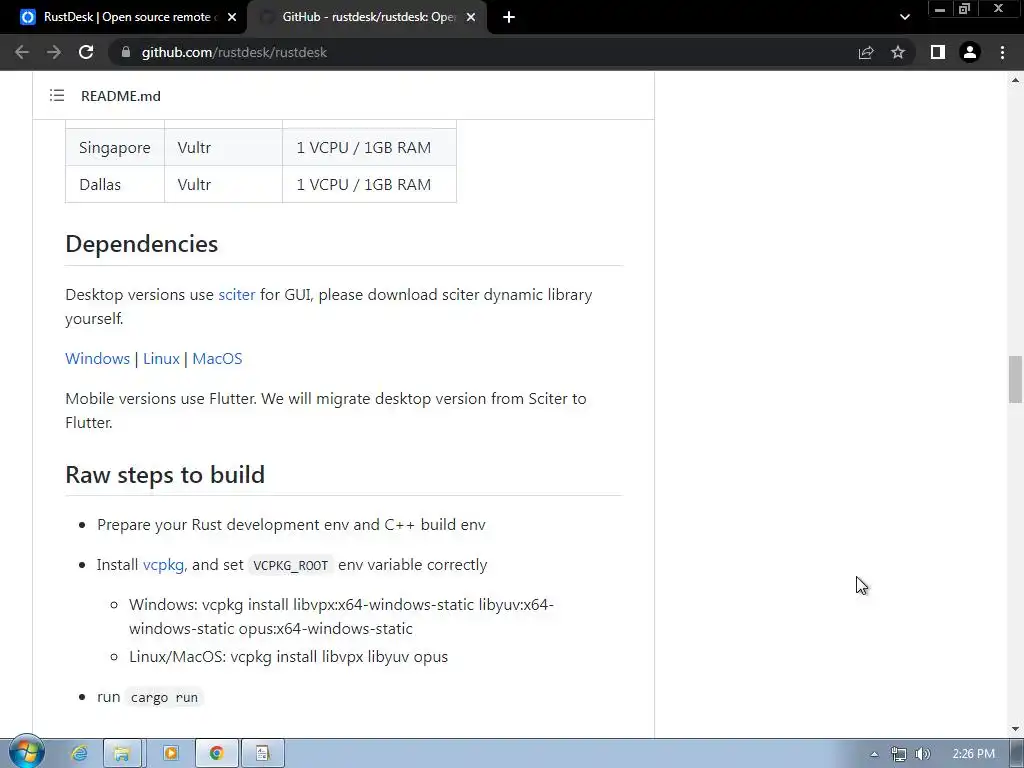Open the vcpkg link

(163, 565)
